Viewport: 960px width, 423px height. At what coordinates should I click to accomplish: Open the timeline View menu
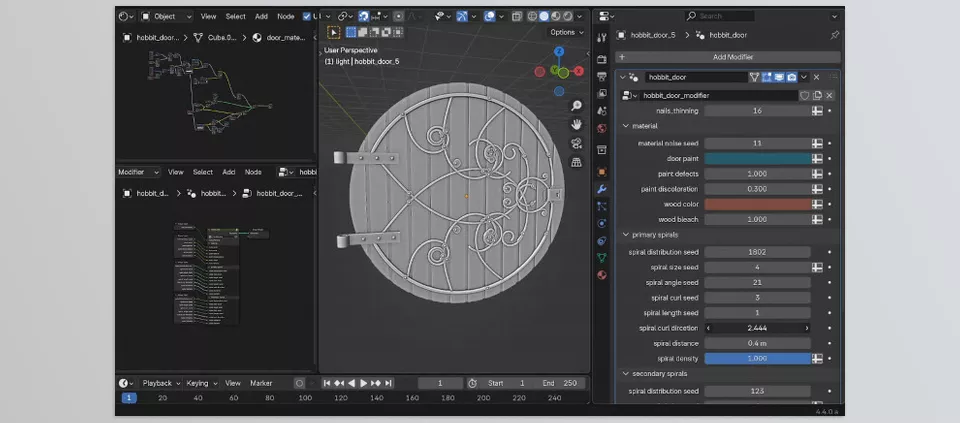(233, 383)
